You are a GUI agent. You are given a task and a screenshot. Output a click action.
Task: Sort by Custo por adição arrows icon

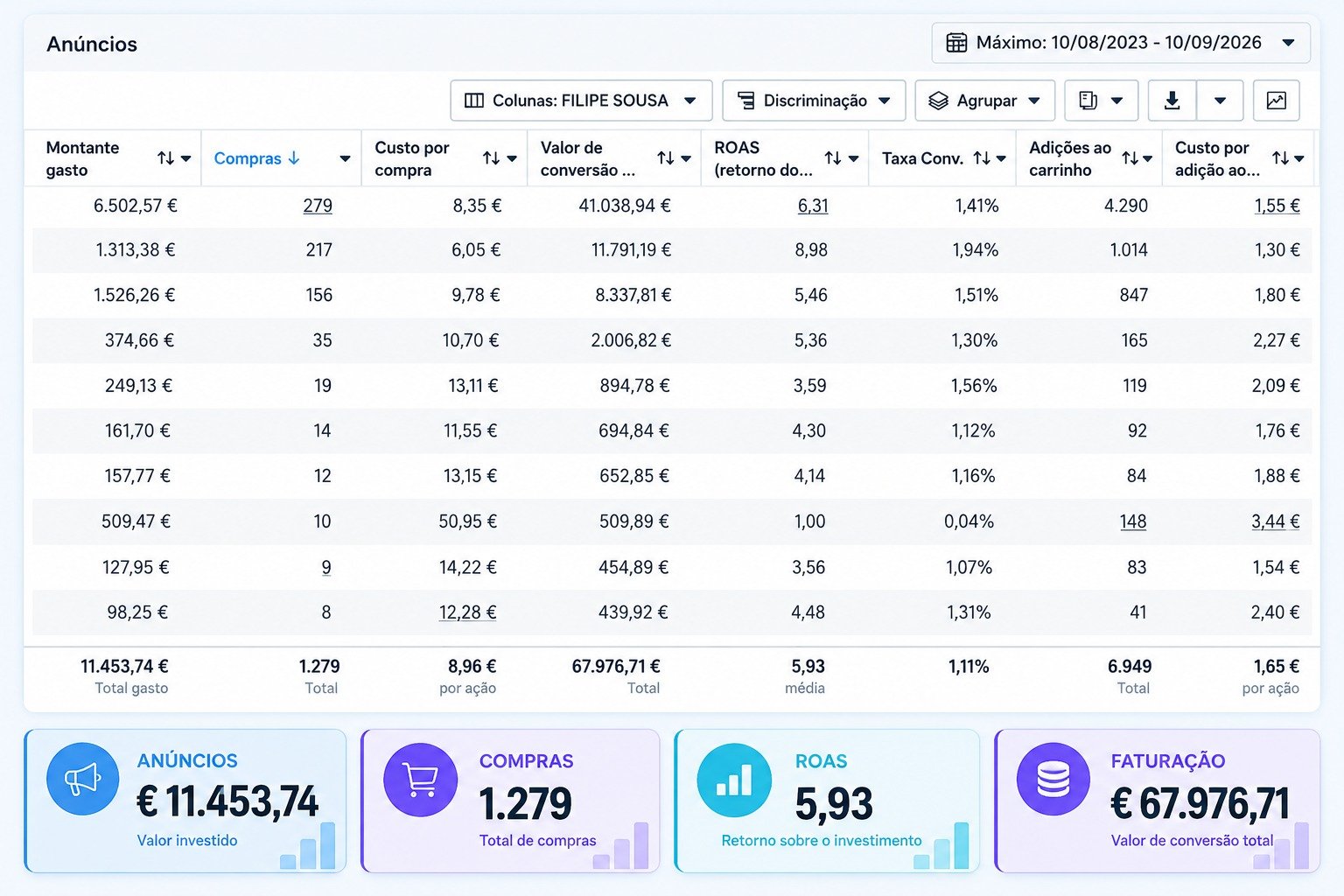[x=1281, y=158]
